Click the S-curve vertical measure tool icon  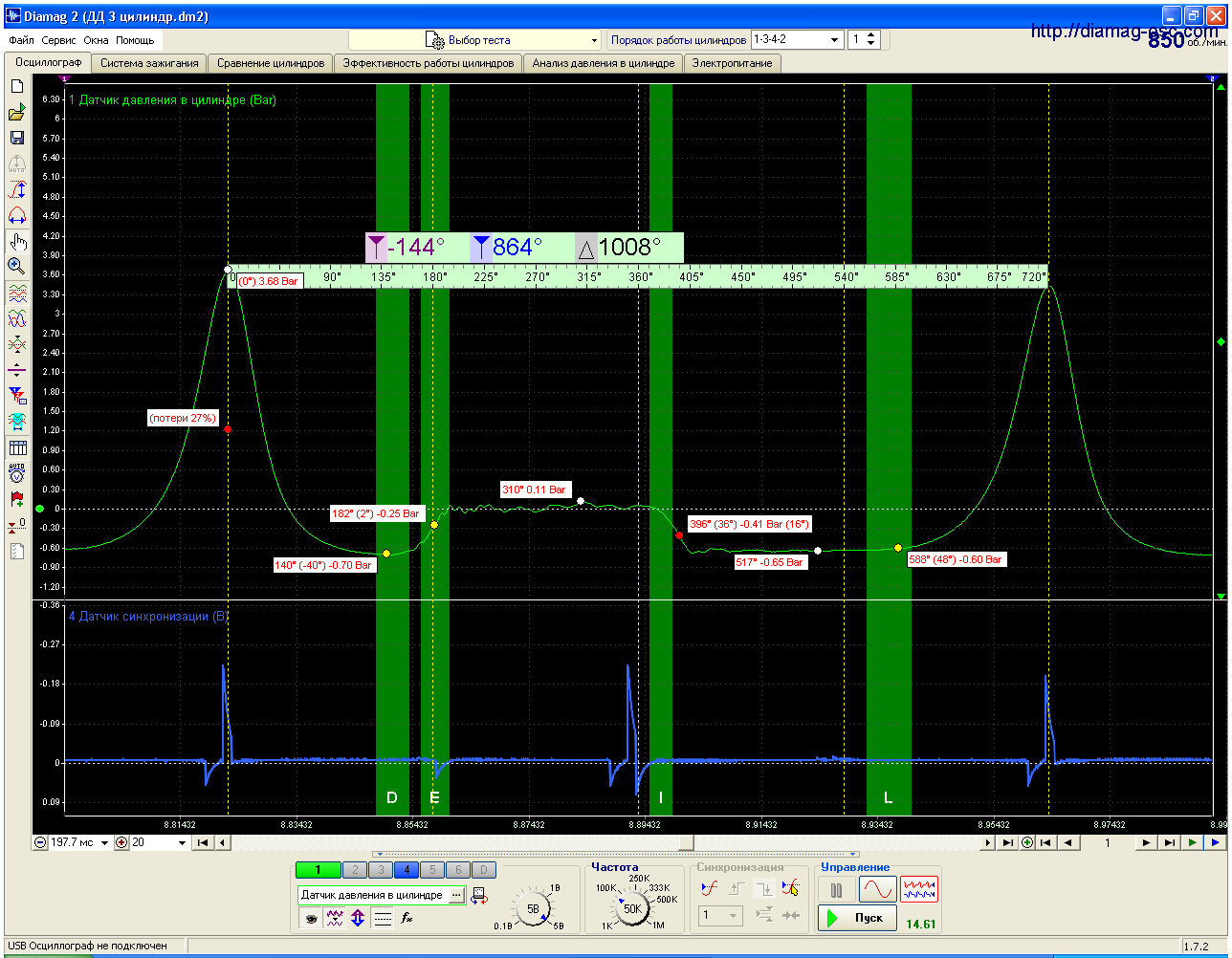pyautogui.click(x=16, y=189)
